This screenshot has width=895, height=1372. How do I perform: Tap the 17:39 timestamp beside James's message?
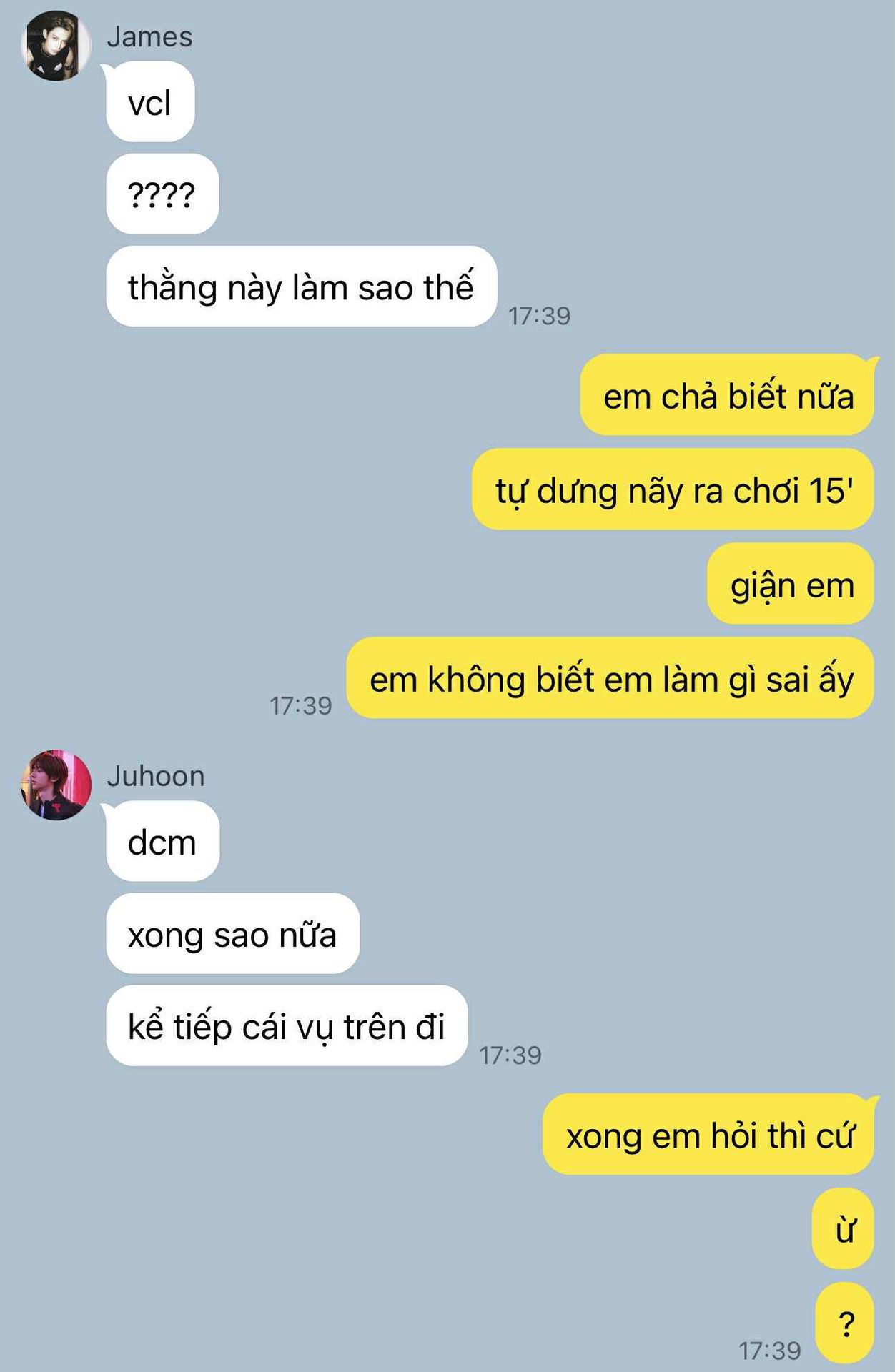[540, 316]
